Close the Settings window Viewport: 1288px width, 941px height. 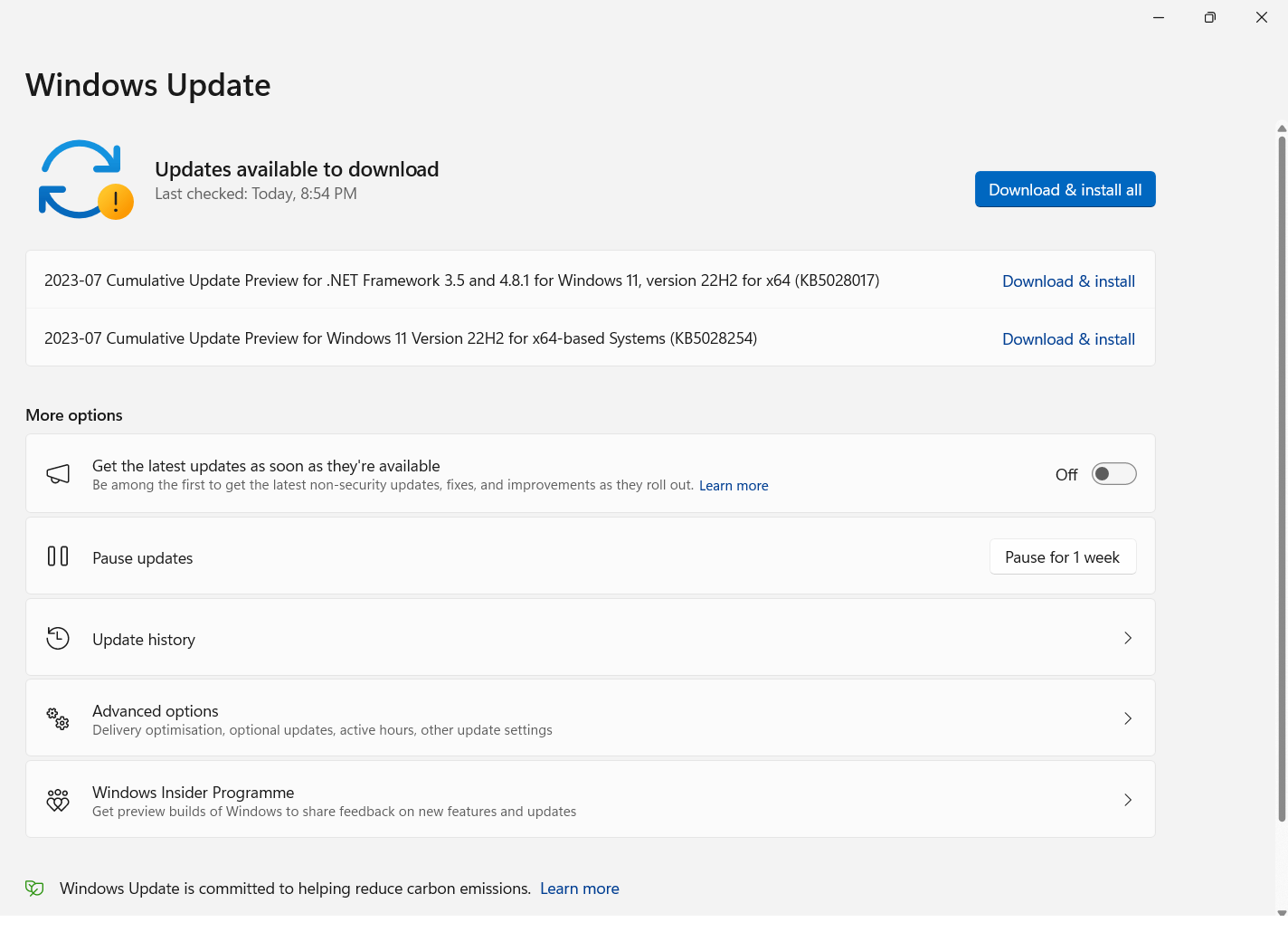(1262, 17)
